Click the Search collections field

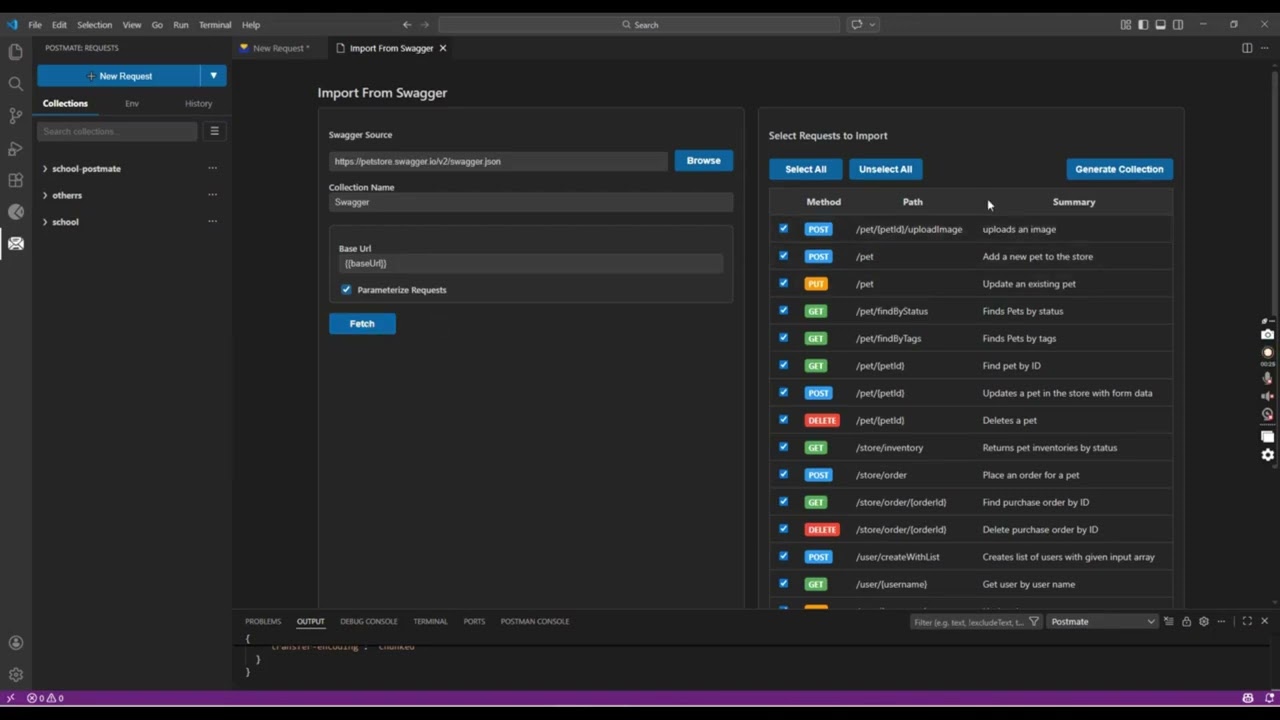(x=117, y=131)
